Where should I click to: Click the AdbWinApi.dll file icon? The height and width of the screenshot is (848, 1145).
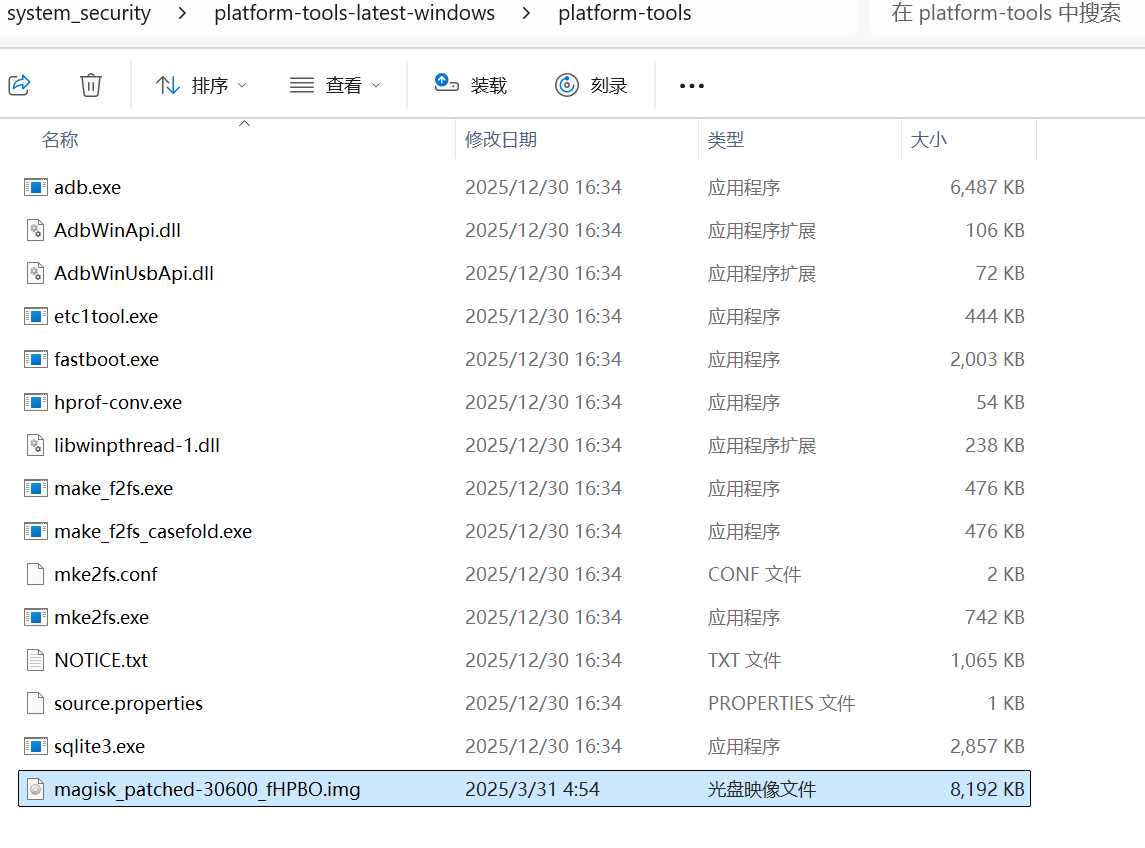coord(36,230)
